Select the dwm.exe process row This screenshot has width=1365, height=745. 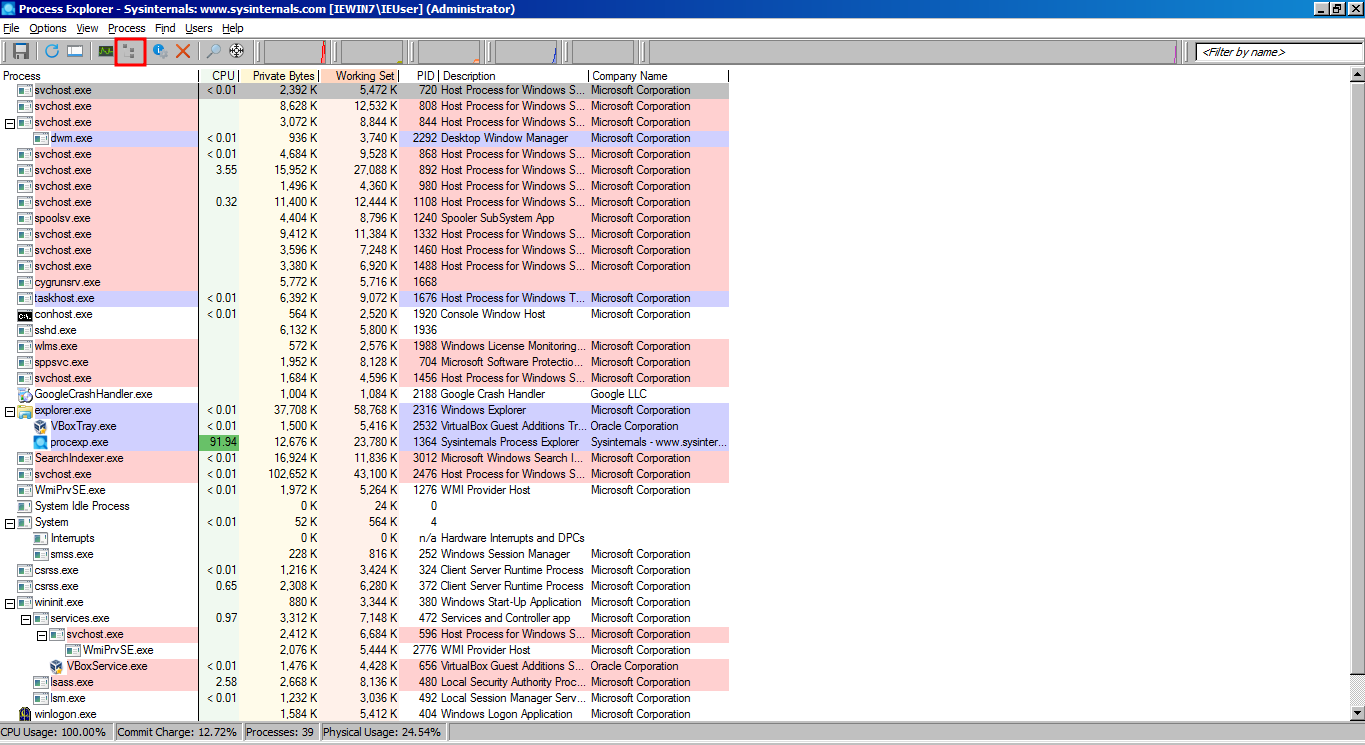364,138
